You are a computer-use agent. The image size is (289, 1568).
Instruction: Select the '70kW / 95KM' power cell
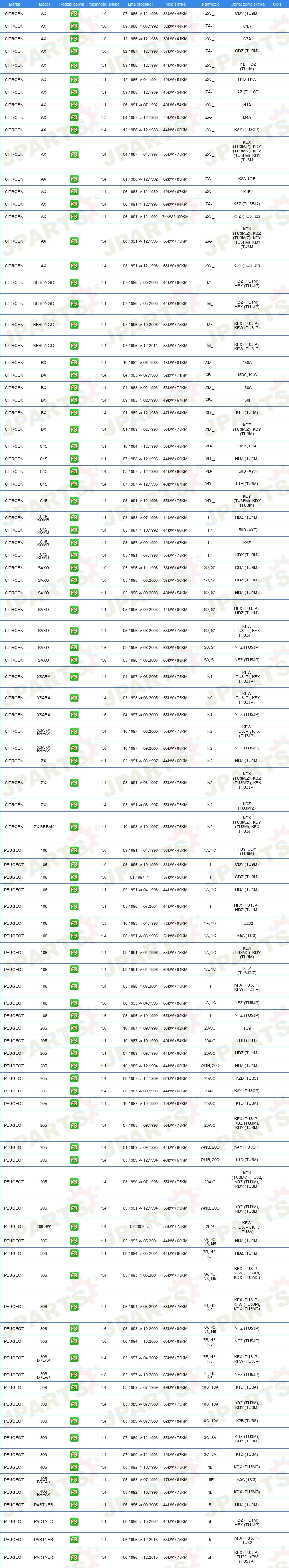pos(175,117)
